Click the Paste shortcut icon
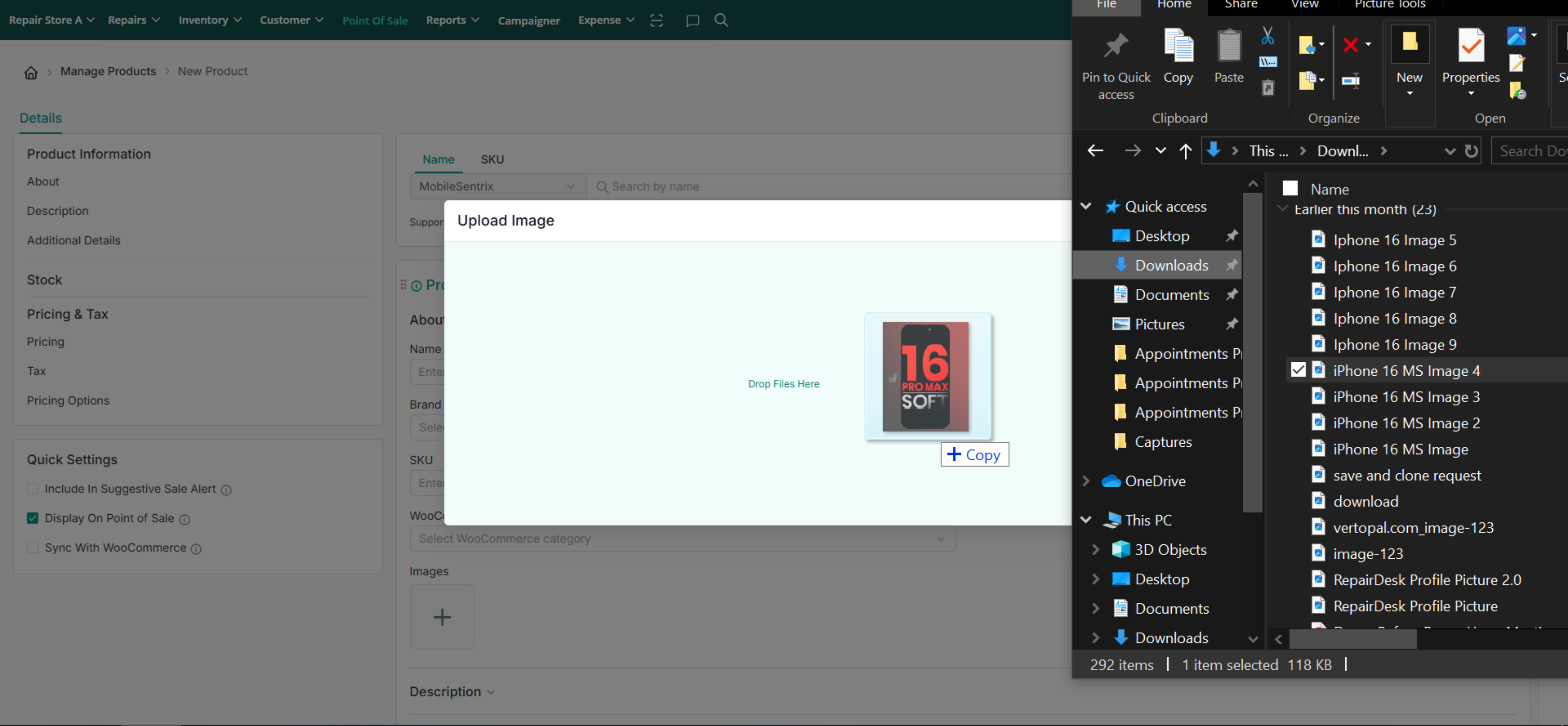The image size is (1568, 726). [x=1267, y=88]
